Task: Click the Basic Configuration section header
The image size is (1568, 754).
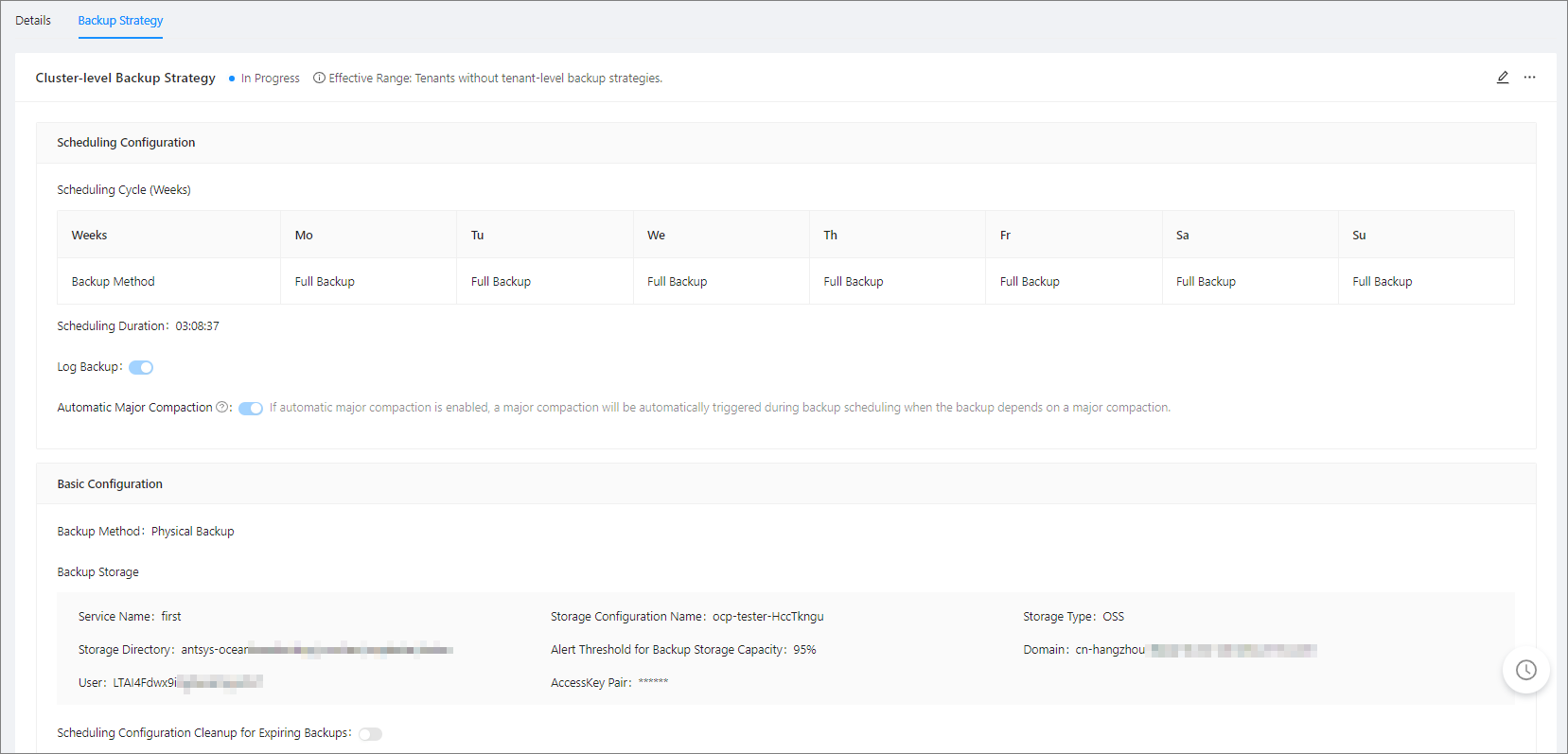Action: coord(110,484)
